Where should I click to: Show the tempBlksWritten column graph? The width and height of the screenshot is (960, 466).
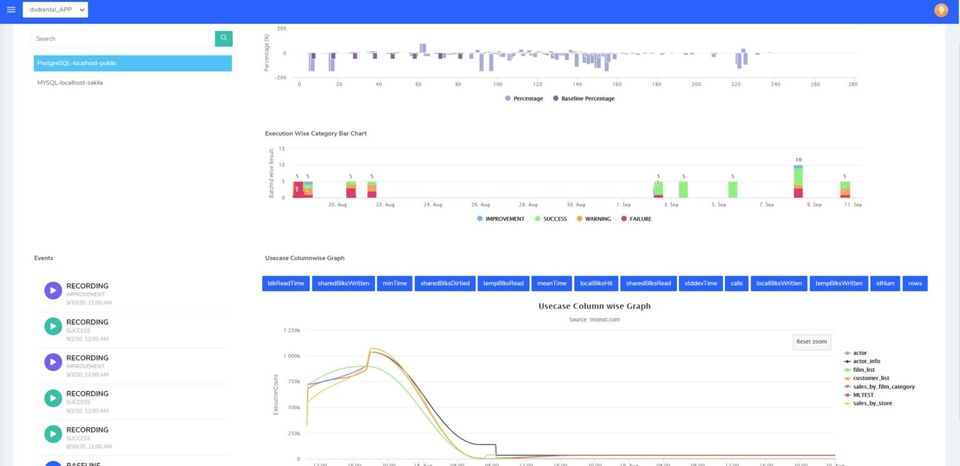839,284
